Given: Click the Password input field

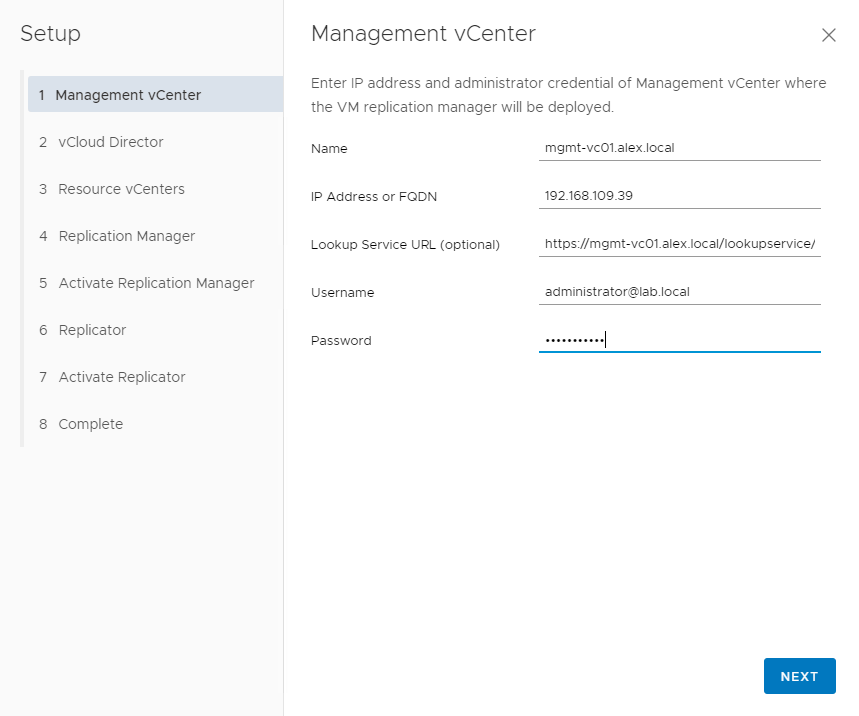Looking at the screenshot, I should tap(679, 340).
